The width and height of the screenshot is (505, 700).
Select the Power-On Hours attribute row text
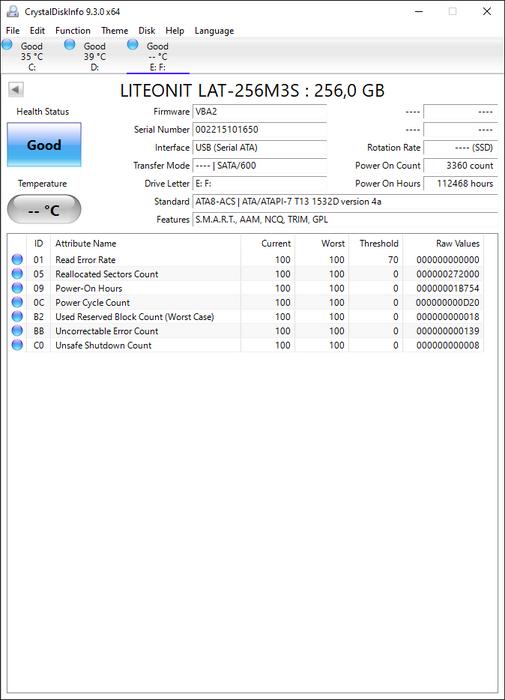tap(88, 288)
